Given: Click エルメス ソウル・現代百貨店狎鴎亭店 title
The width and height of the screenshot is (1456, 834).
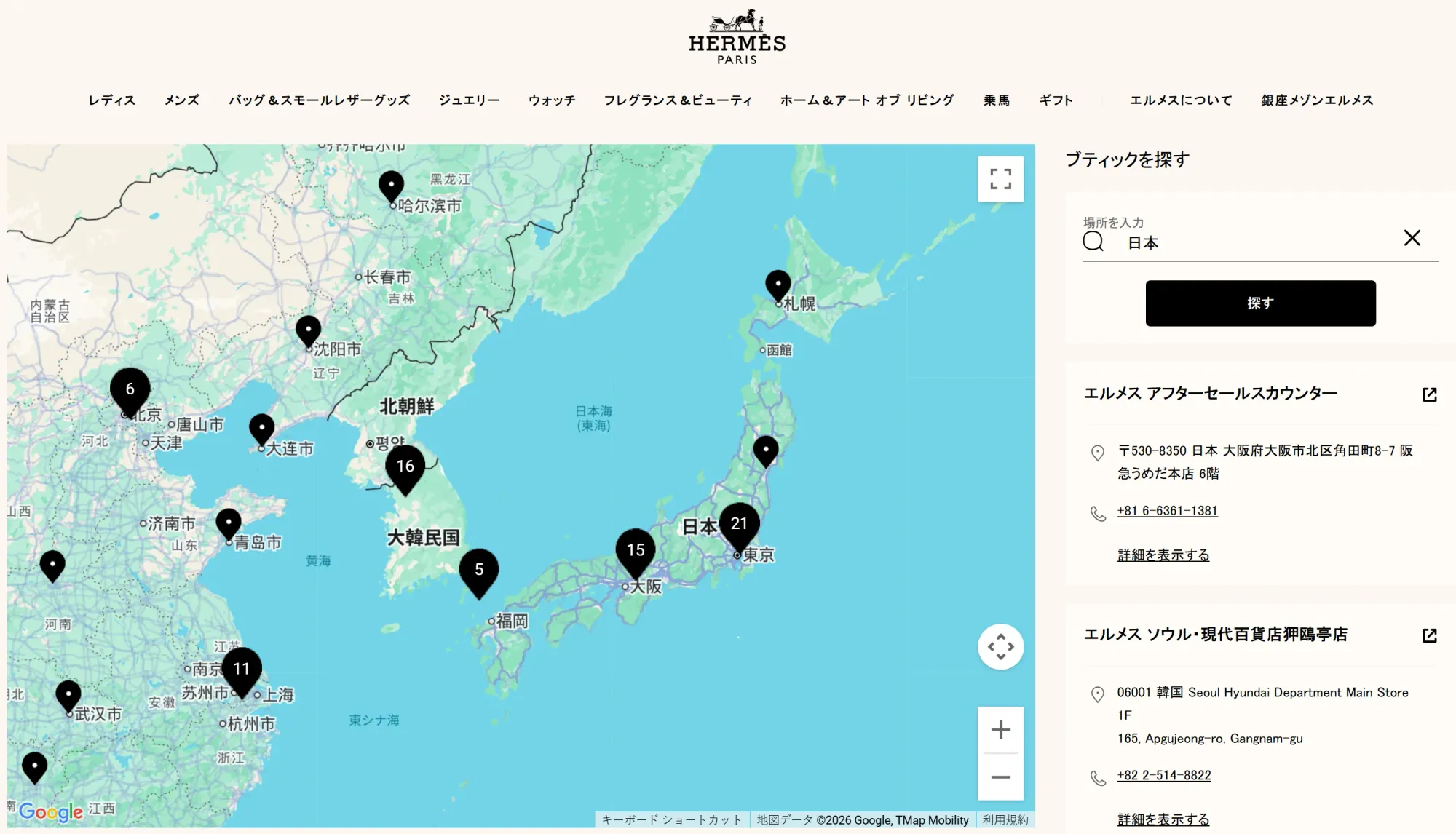Looking at the screenshot, I should (x=1215, y=635).
